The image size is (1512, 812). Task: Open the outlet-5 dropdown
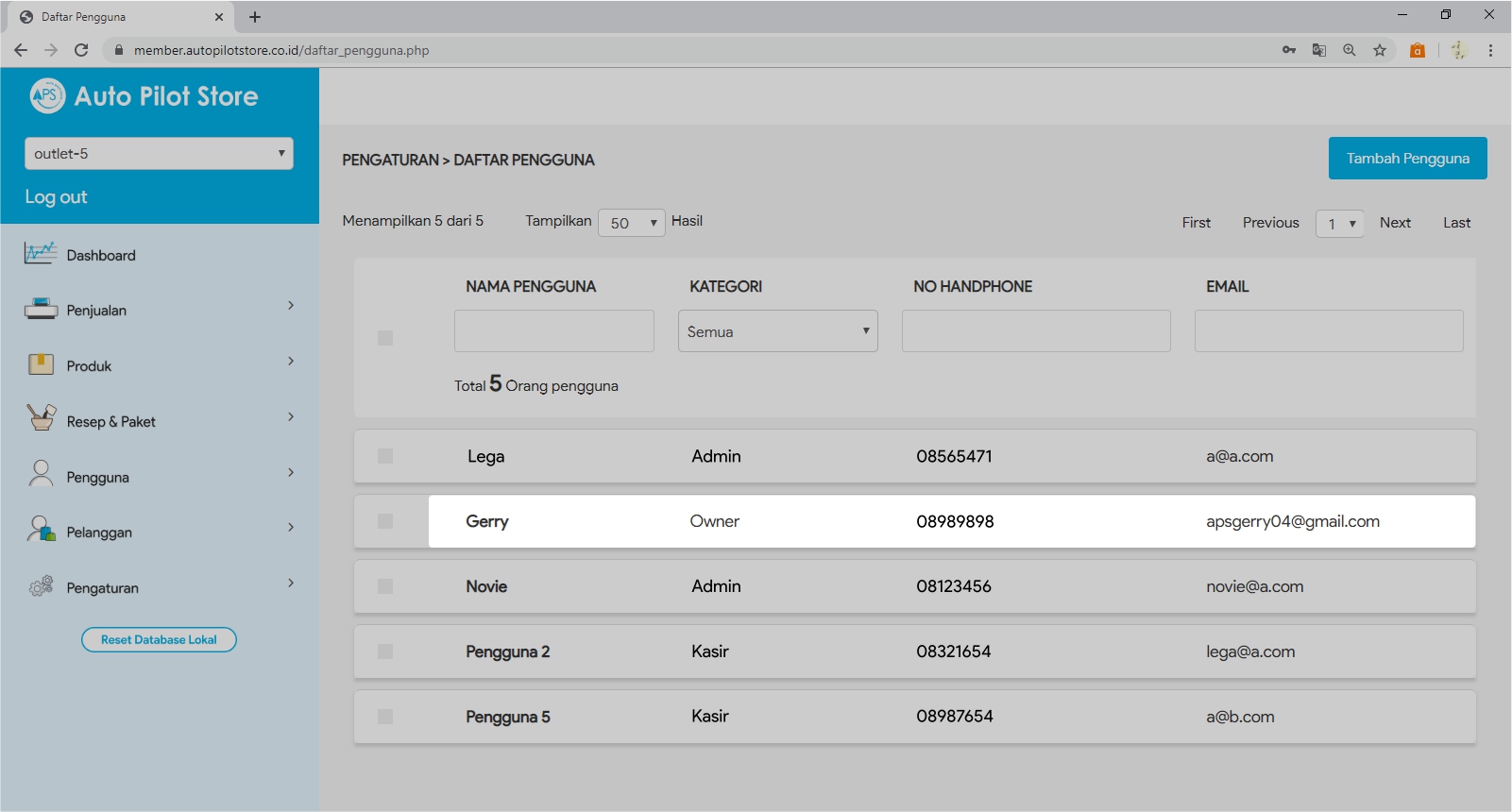tap(159, 154)
